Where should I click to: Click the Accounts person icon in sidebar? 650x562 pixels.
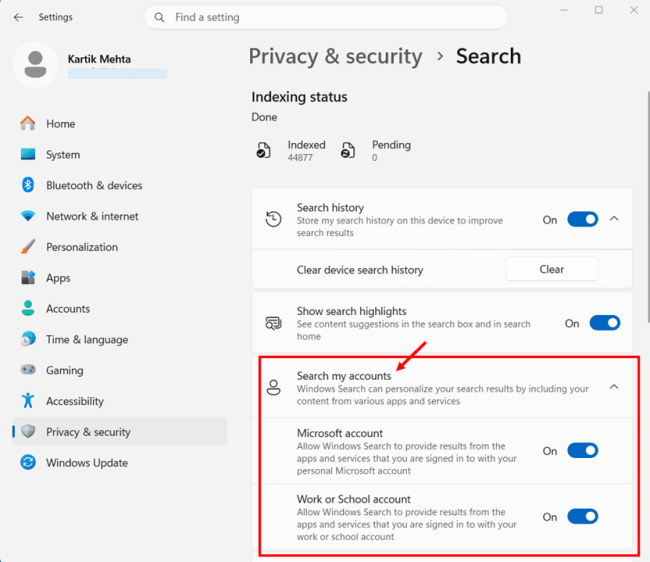click(x=28, y=308)
